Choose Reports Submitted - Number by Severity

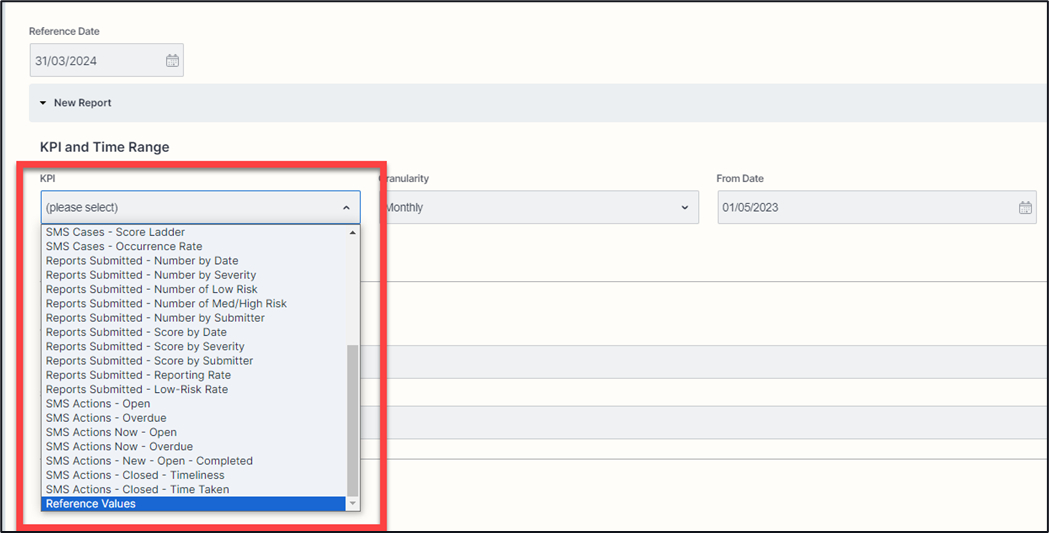(x=151, y=275)
